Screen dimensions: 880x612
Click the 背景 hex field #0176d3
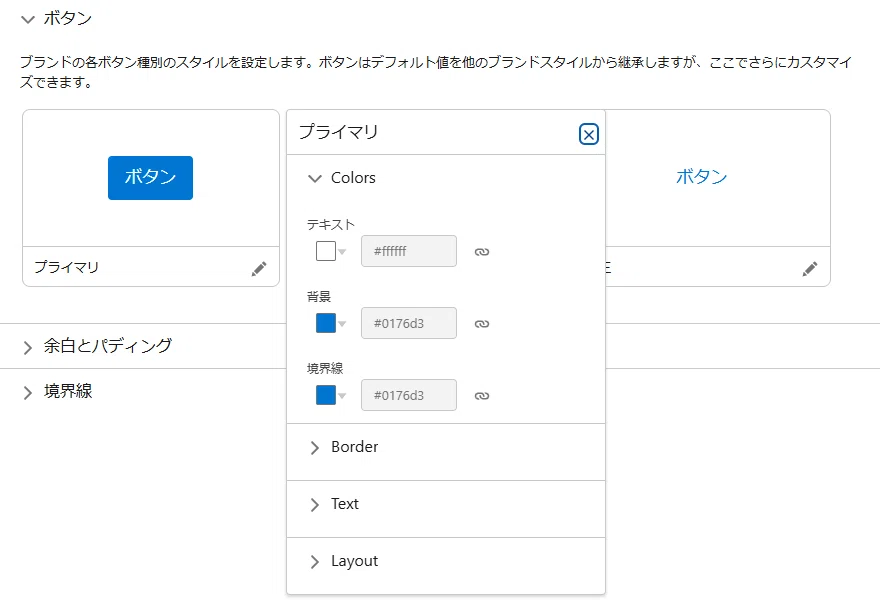click(409, 323)
